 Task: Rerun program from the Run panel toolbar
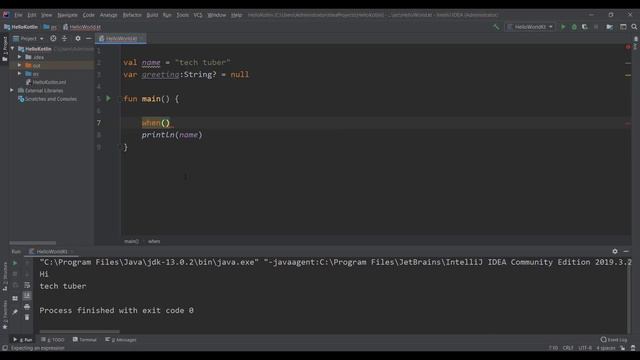tap(15, 263)
